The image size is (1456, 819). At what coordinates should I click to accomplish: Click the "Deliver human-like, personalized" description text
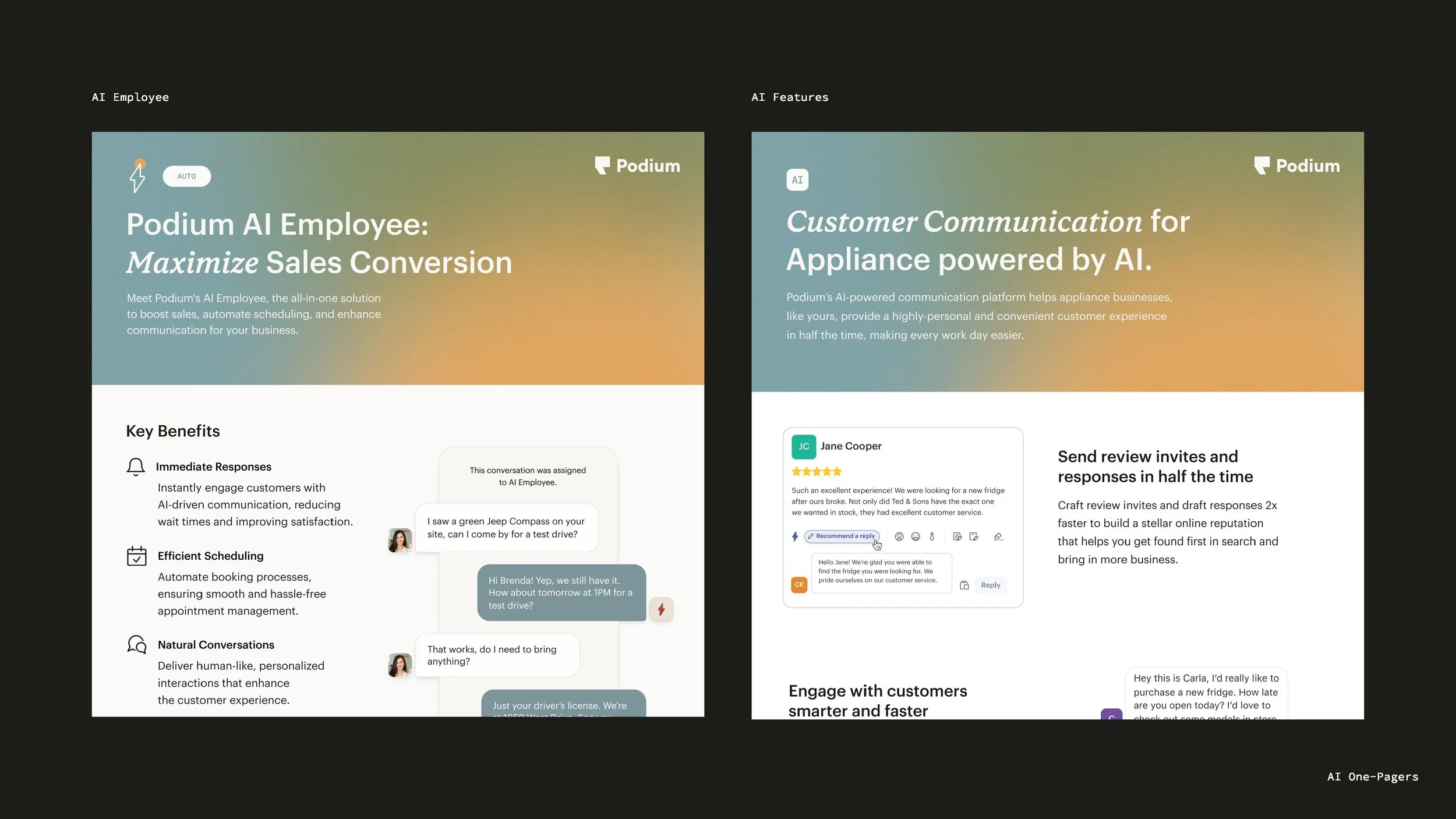241,683
